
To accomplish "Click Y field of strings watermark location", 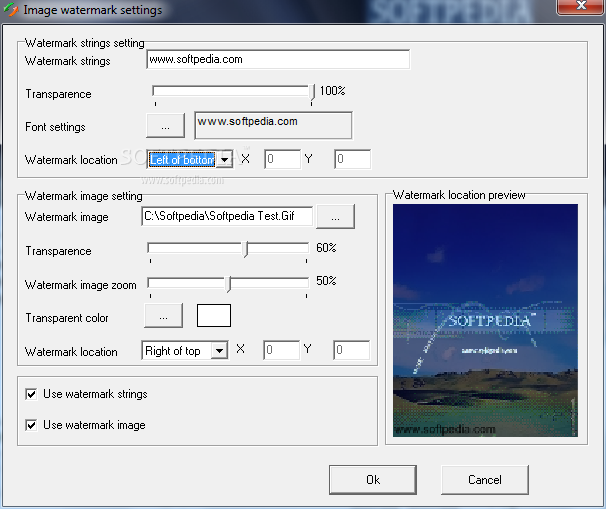I will pyautogui.click(x=352, y=159).
